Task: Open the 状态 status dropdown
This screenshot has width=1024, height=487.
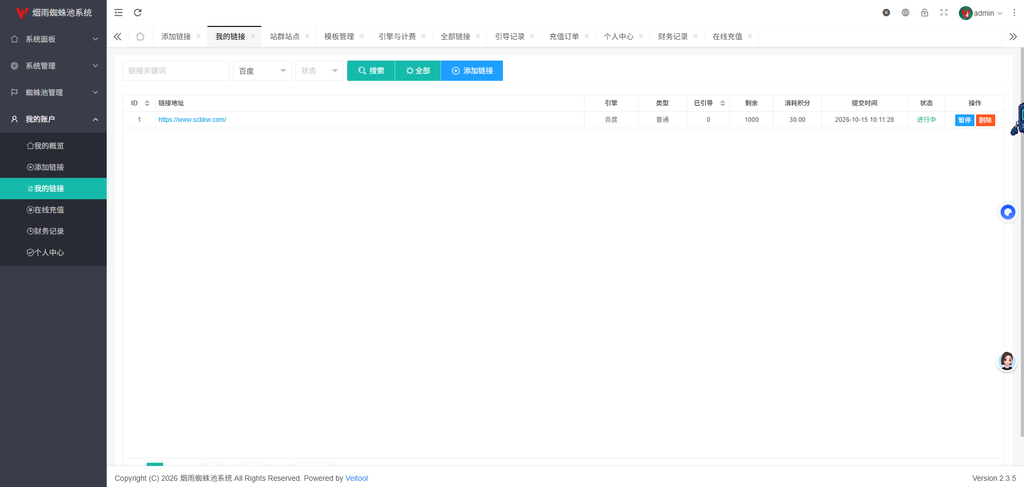Action: (x=319, y=71)
